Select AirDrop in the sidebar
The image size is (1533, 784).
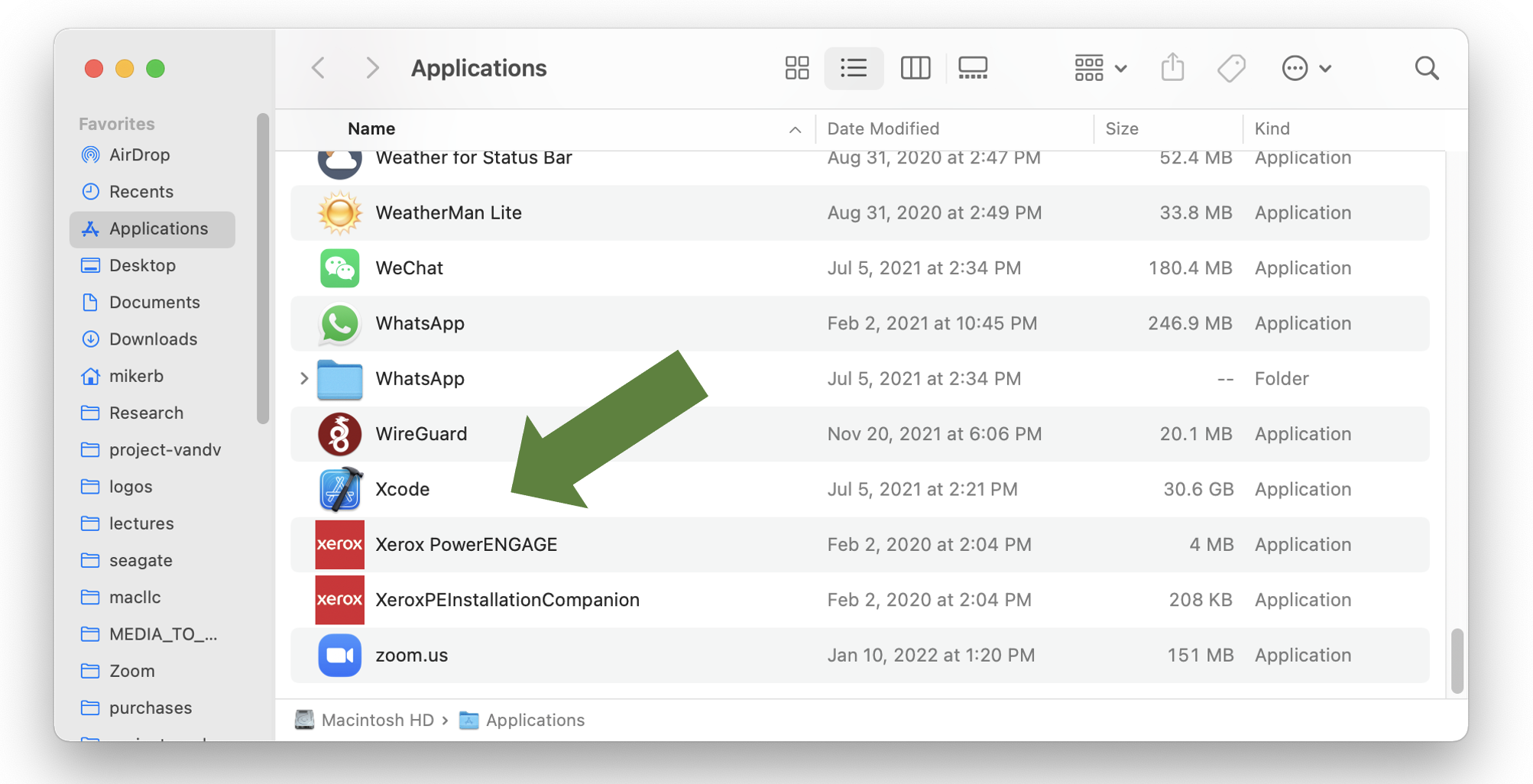pyautogui.click(x=141, y=154)
